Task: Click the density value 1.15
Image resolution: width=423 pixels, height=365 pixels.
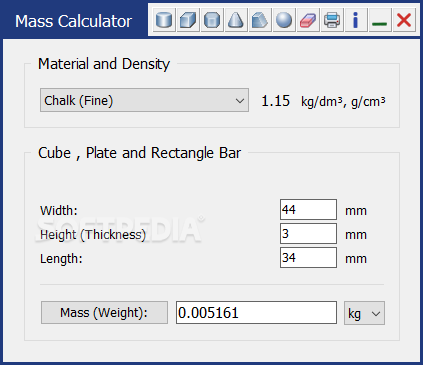Action: [276, 101]
